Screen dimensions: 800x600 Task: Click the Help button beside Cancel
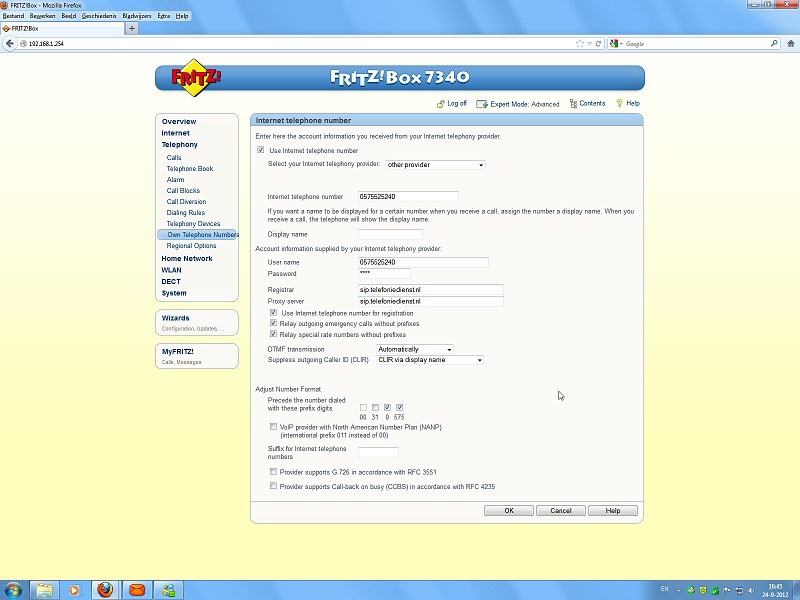613,511
